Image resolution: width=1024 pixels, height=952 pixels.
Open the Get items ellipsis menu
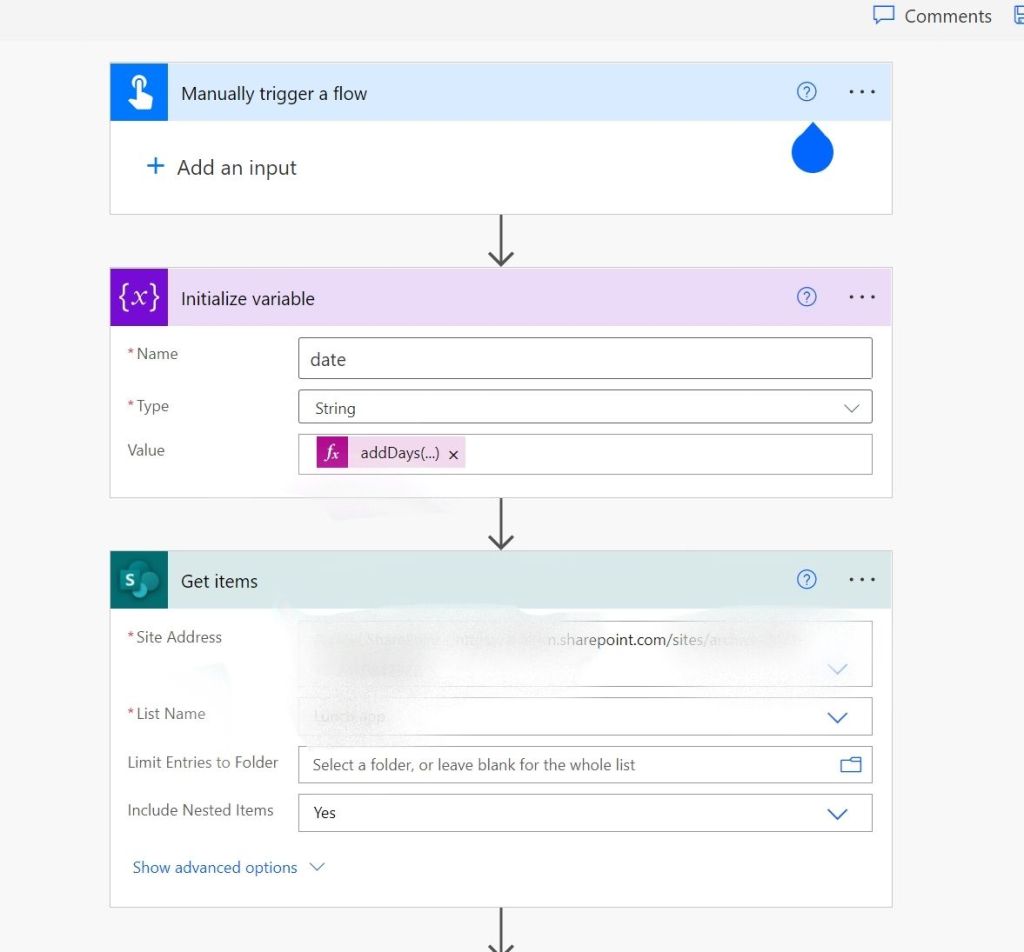tap(861, 580)
